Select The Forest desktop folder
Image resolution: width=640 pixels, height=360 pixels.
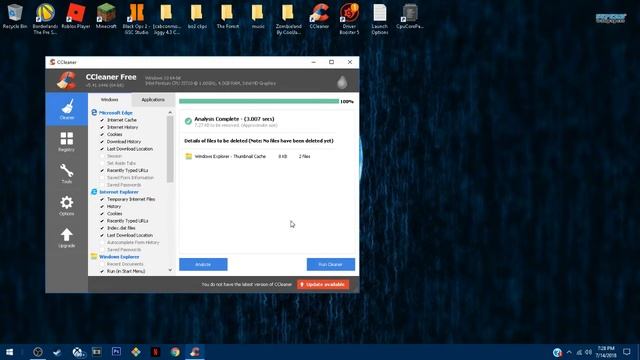click(227, 16)
